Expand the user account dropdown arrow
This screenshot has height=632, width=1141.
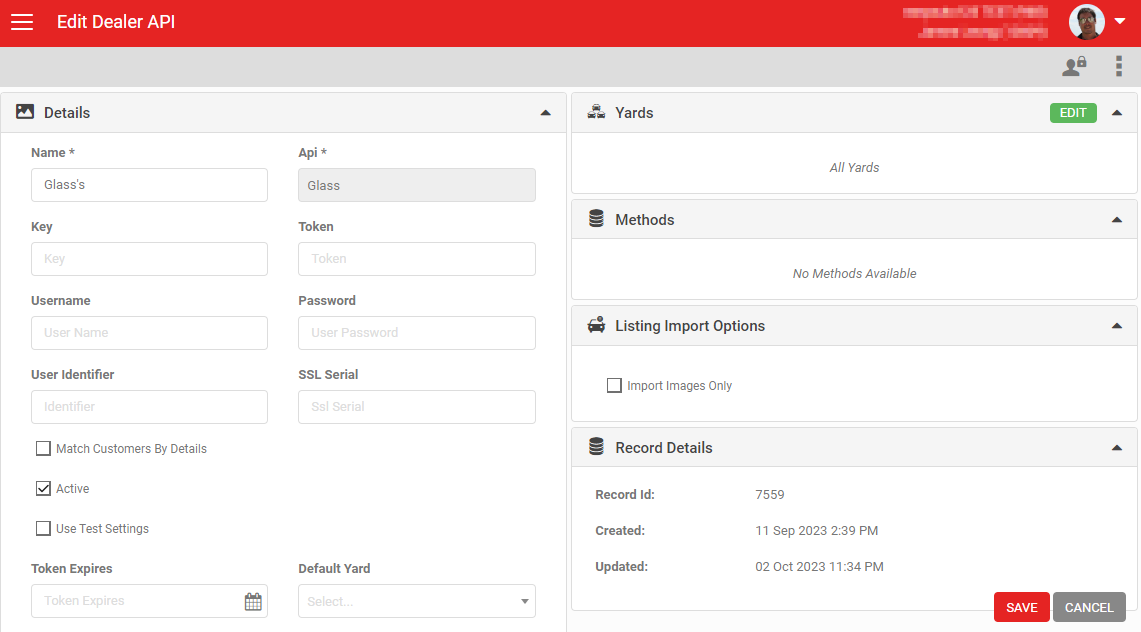click(1120, 22)
